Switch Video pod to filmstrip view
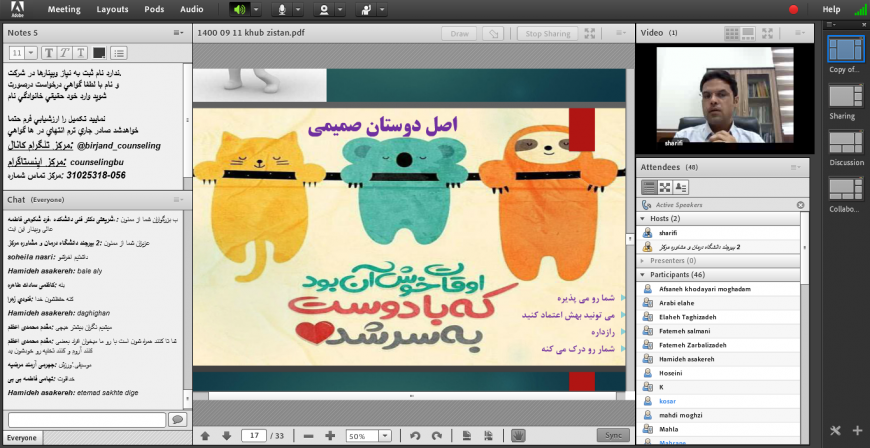 point(747,33)
